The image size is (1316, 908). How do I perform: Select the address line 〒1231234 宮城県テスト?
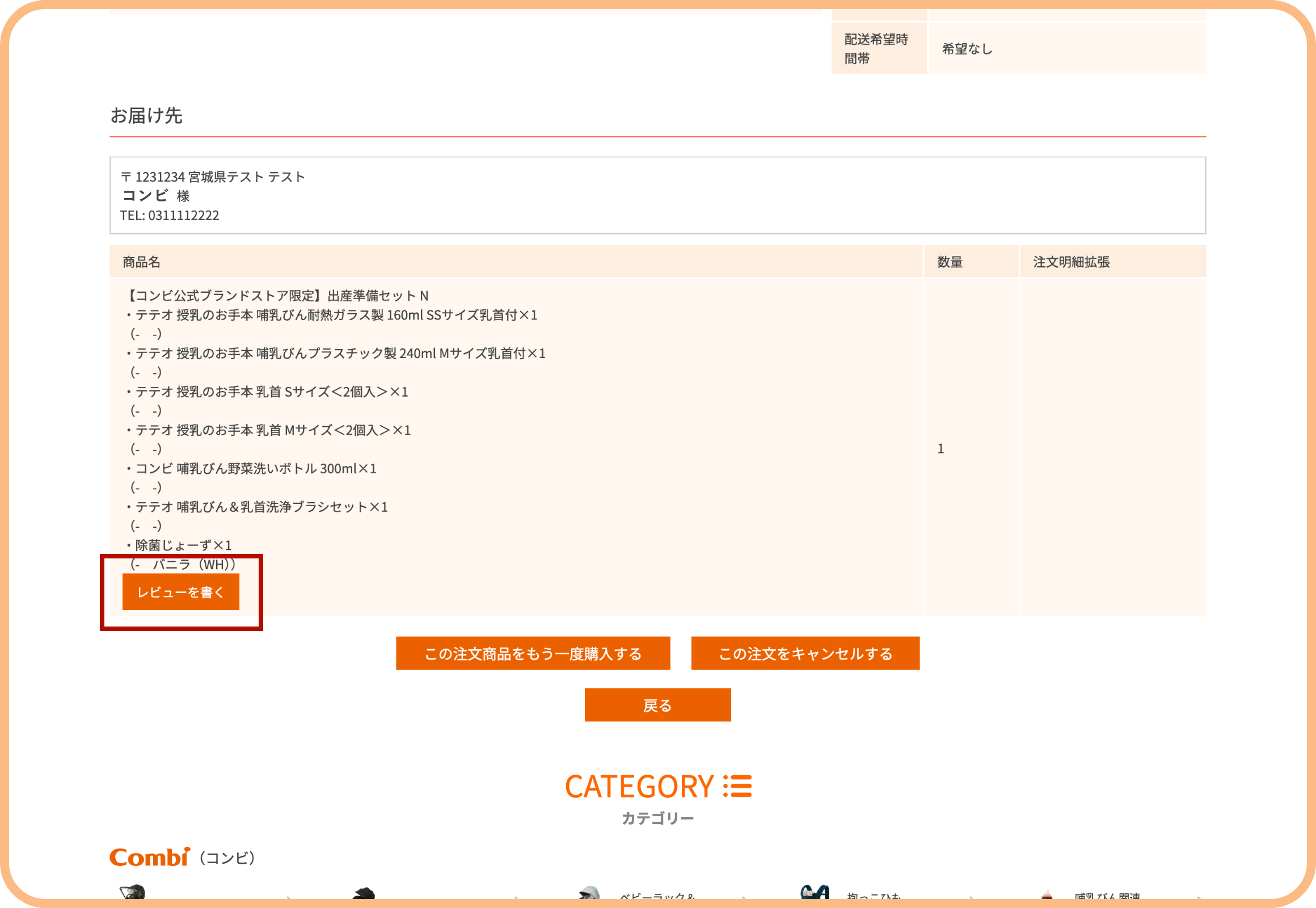213,177
